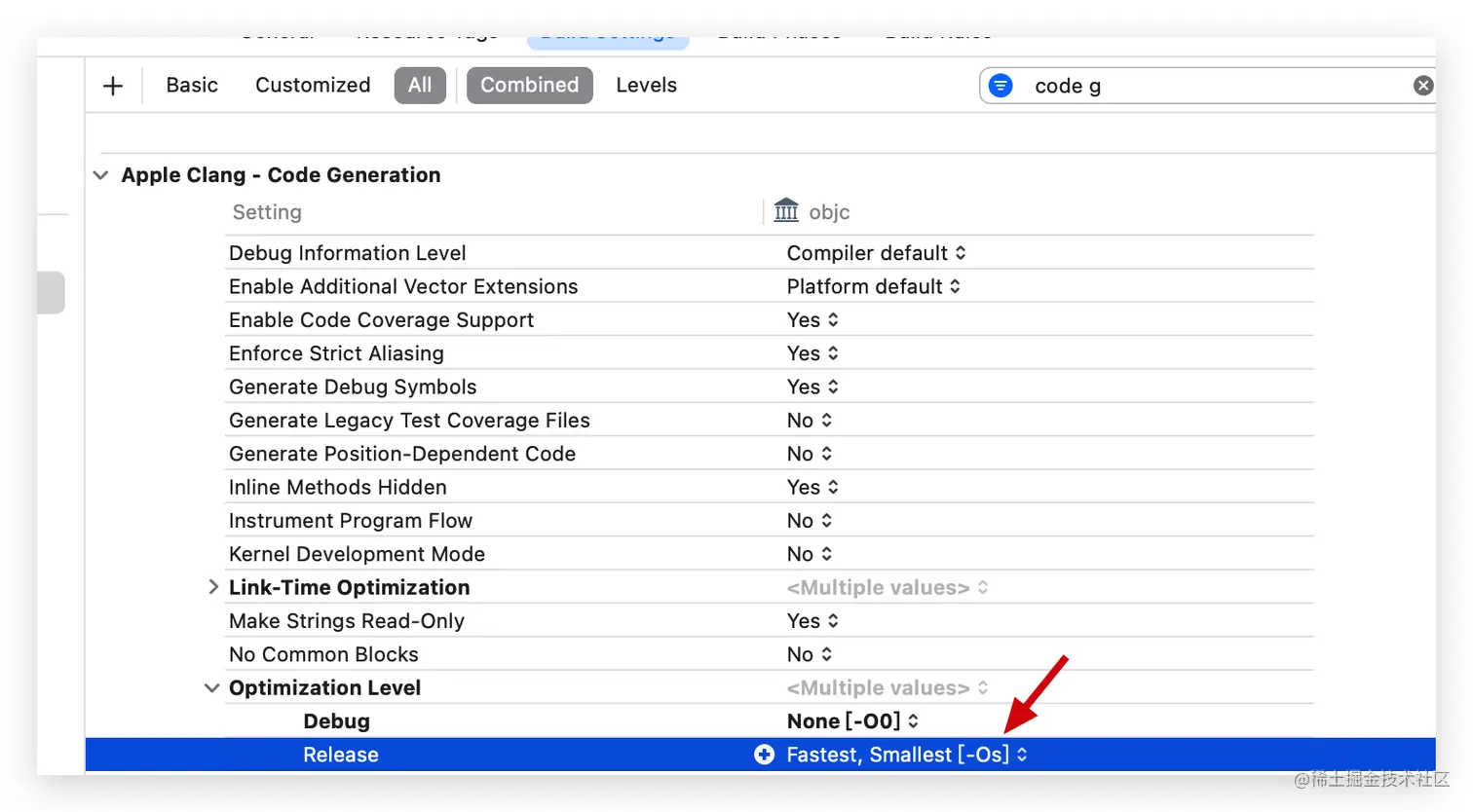
Task: Change Enable Code Coverage Support value
Action: [x=812, y=320]
